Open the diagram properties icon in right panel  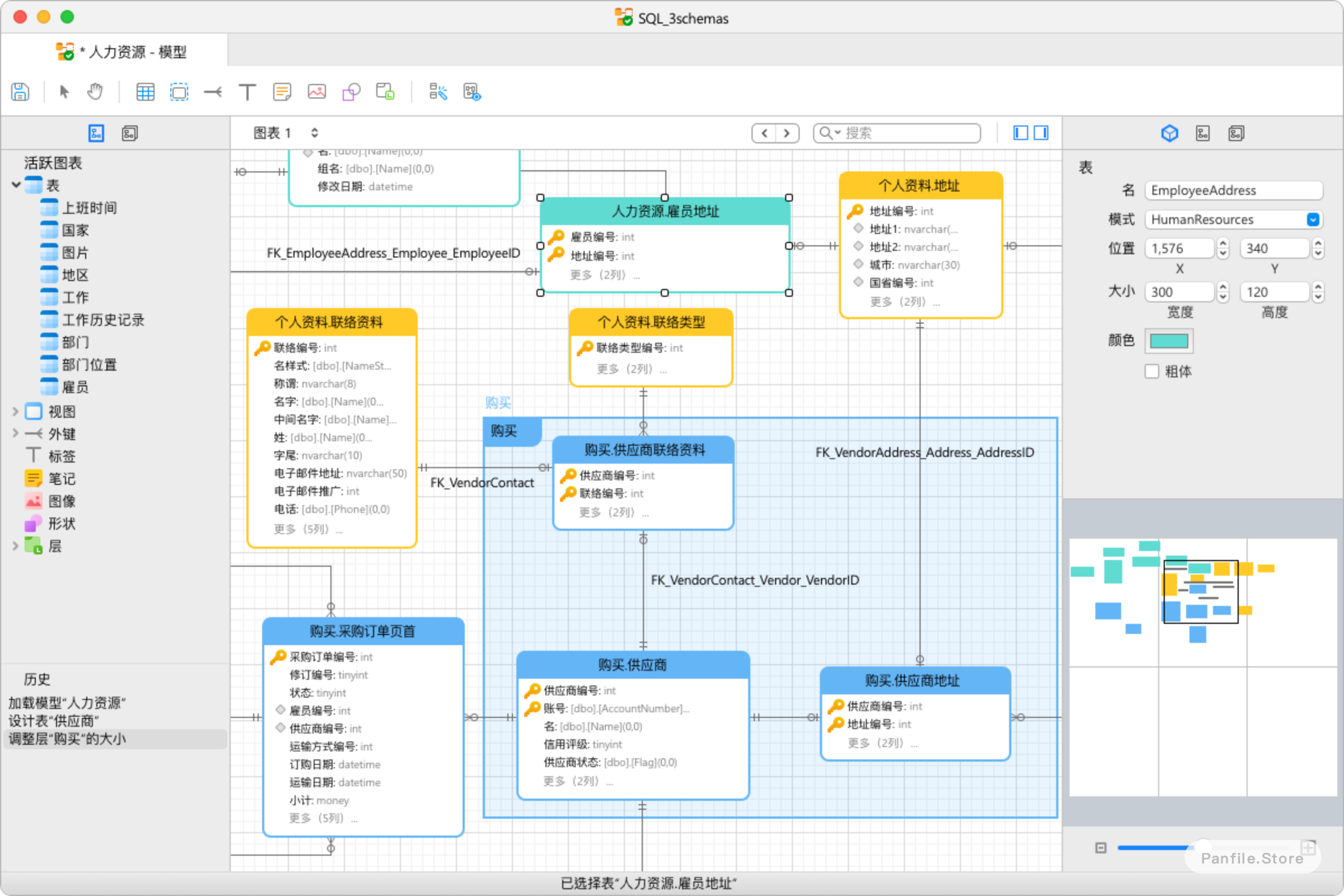click(x=1203, y=133)
